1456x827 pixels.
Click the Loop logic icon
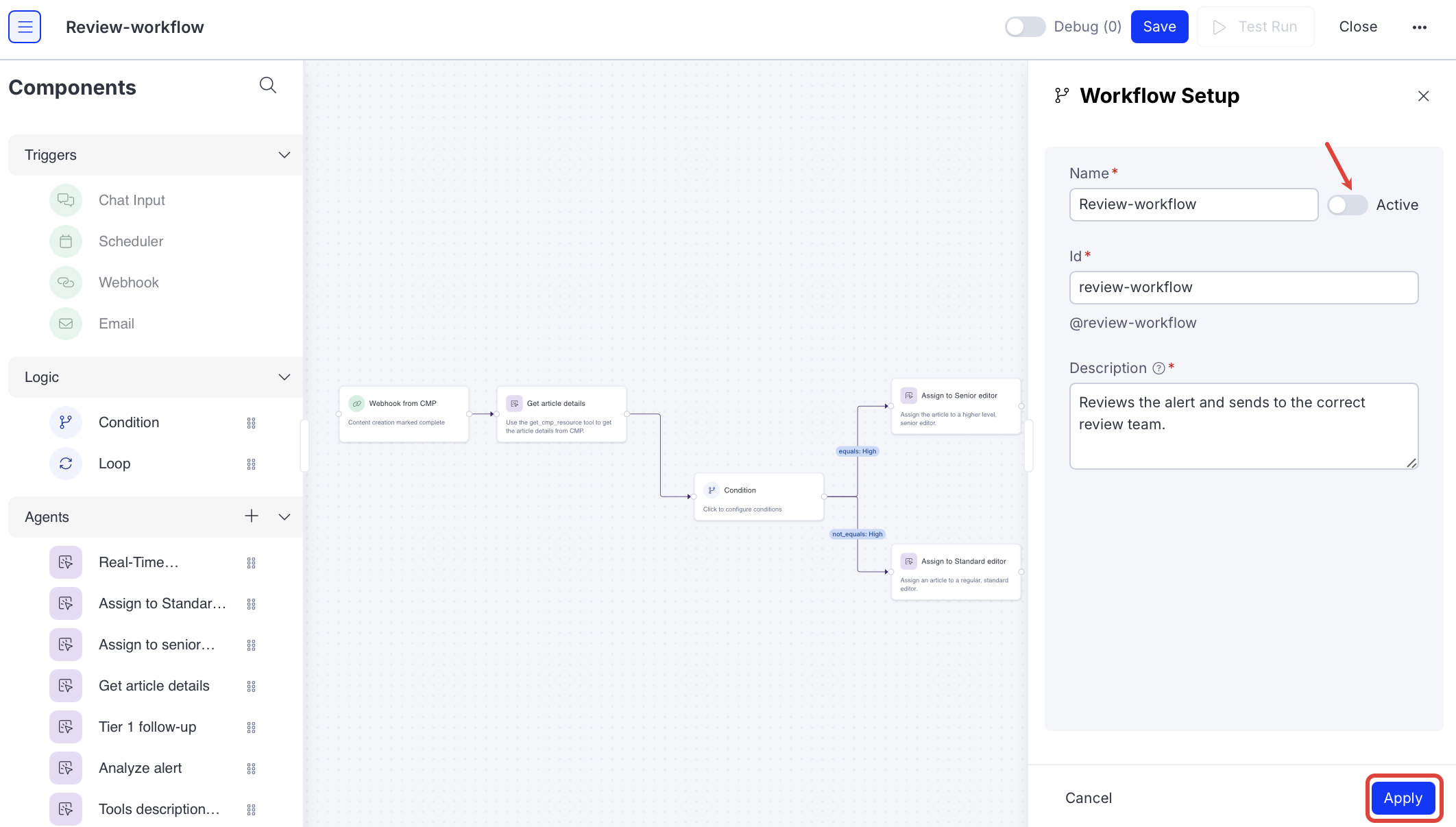[66, 464]
